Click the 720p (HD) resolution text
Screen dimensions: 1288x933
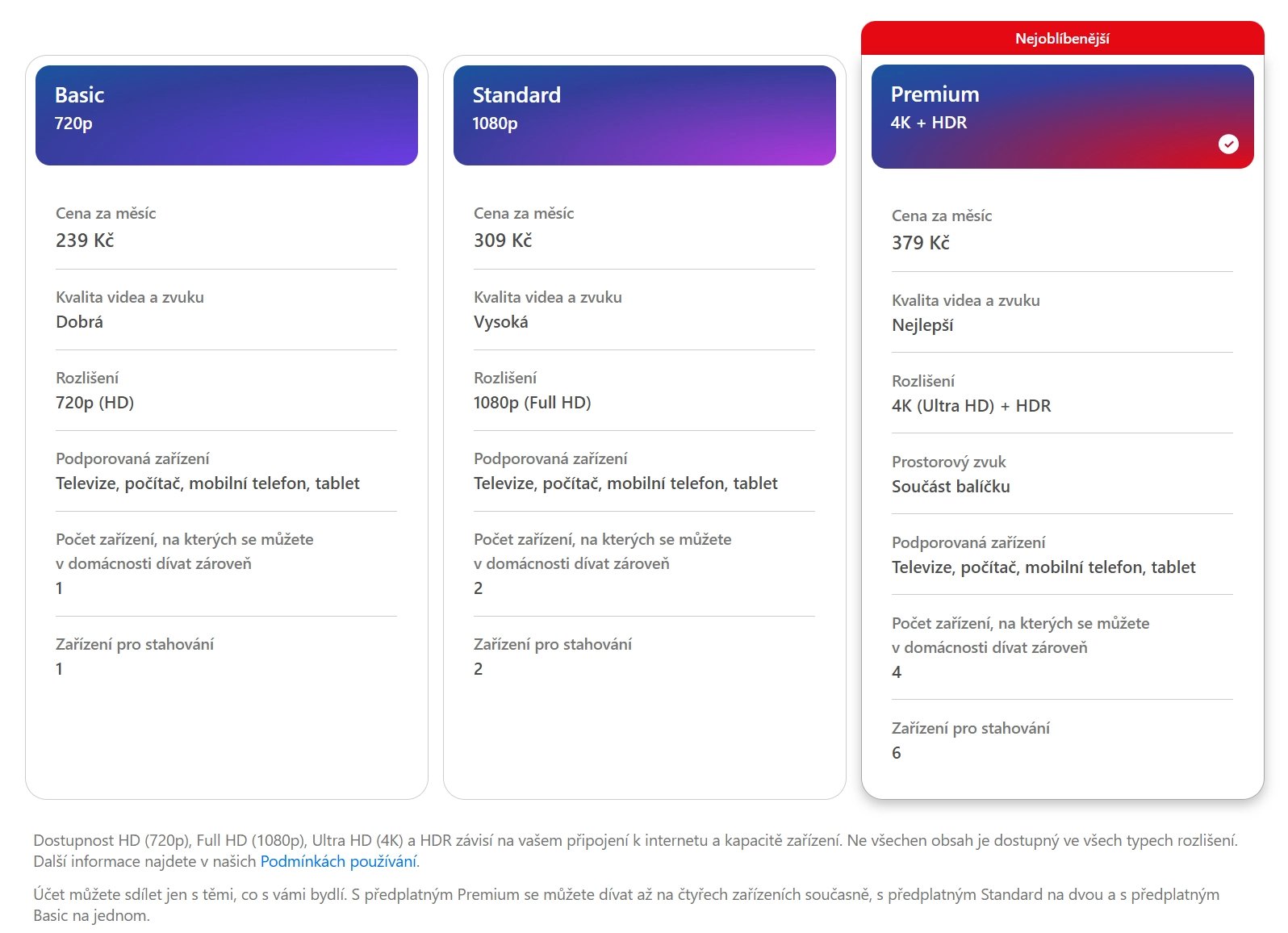click(x=94, y=403)
